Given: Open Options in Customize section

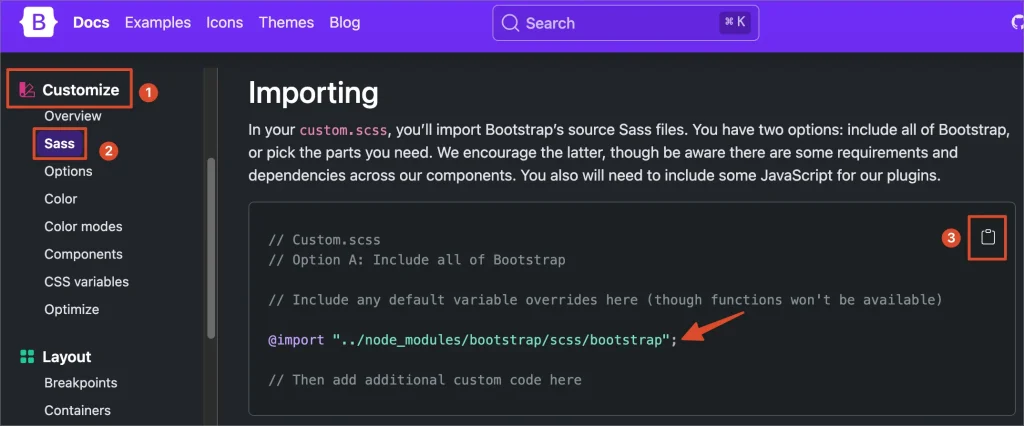Looking at the screenshot, I should (68, 171).
